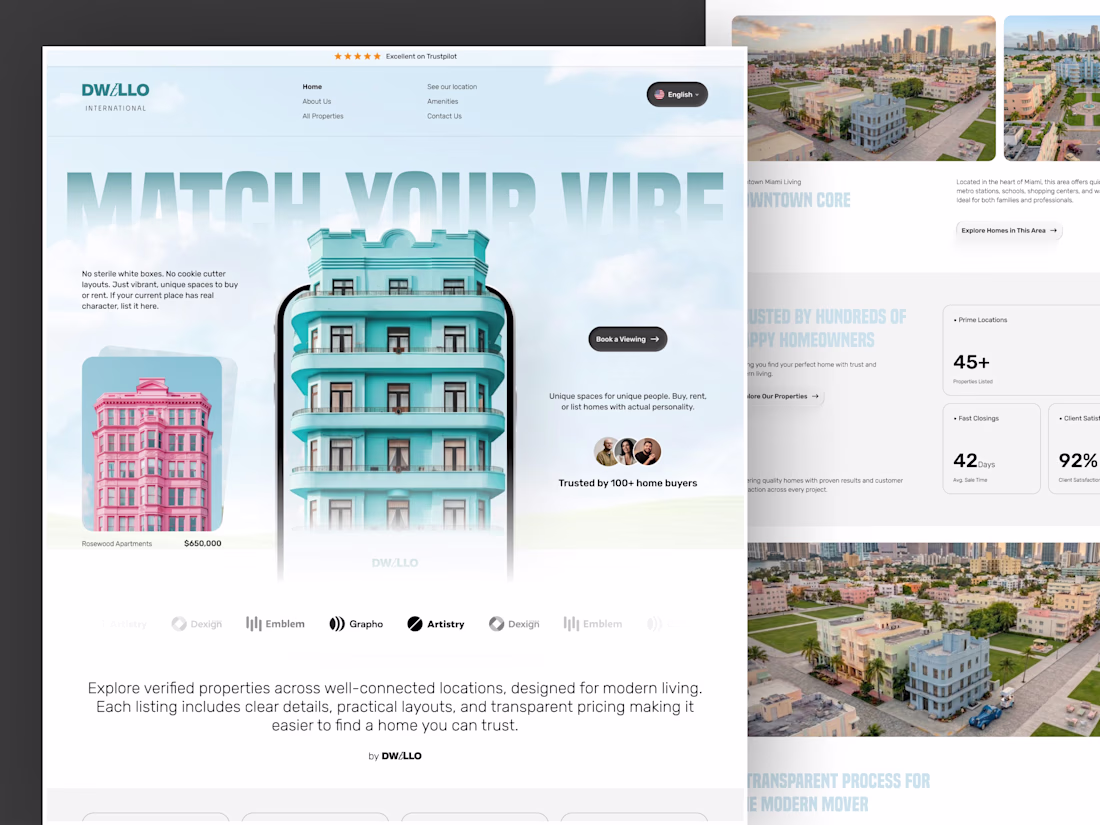Click the Trustpilot five-star rating

tap(357, 56)
